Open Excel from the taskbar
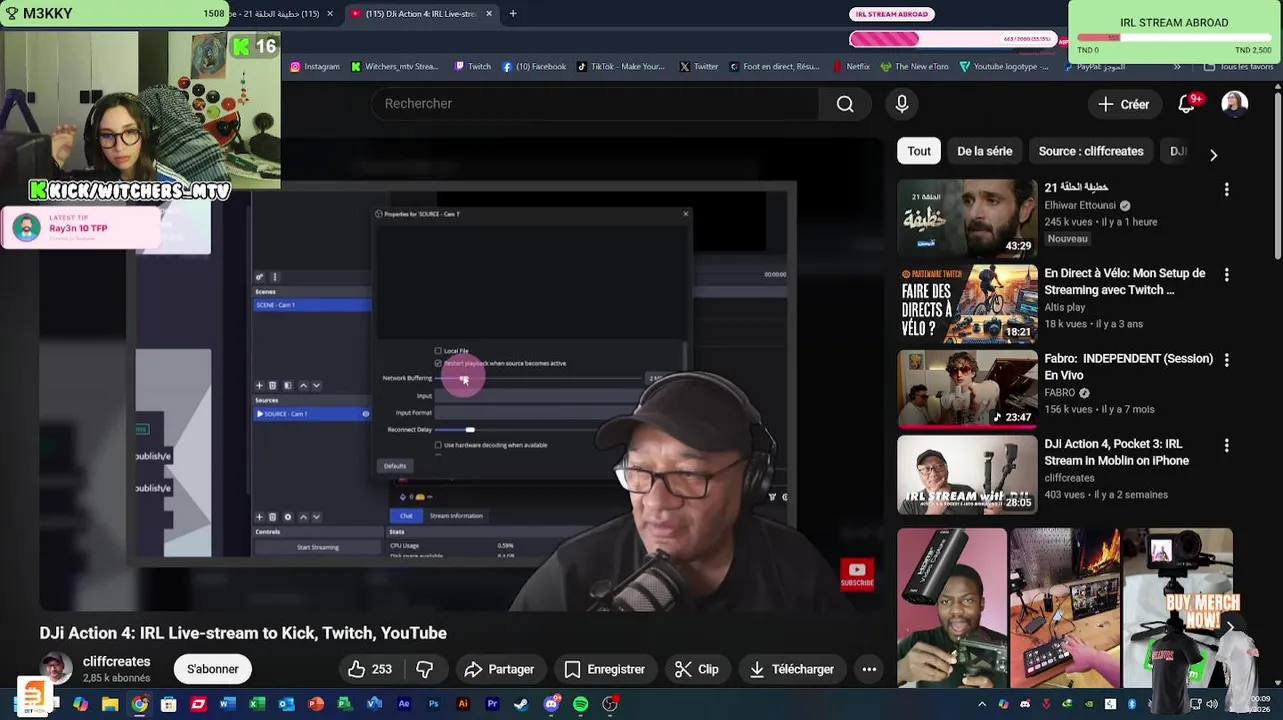Screen dimensions: 1283x720 tap(257, 704)
